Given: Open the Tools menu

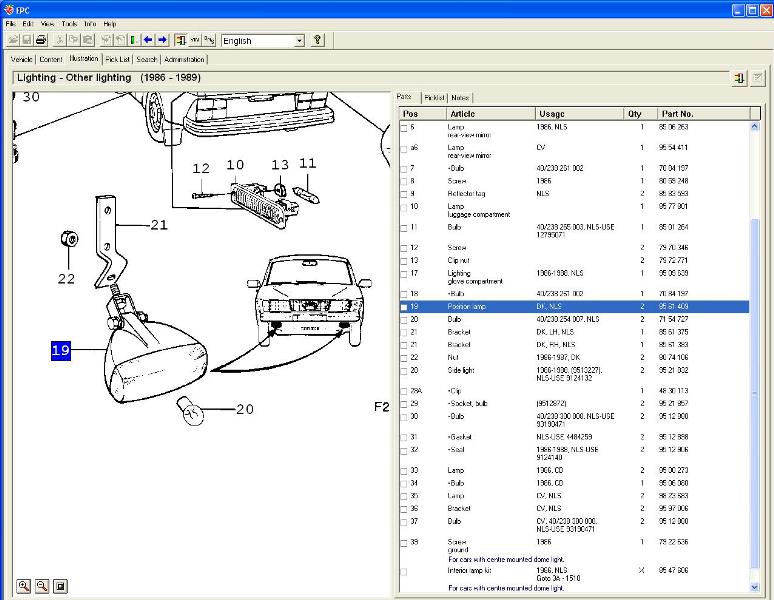Looking at the screenshot, I should pos(69,23).
